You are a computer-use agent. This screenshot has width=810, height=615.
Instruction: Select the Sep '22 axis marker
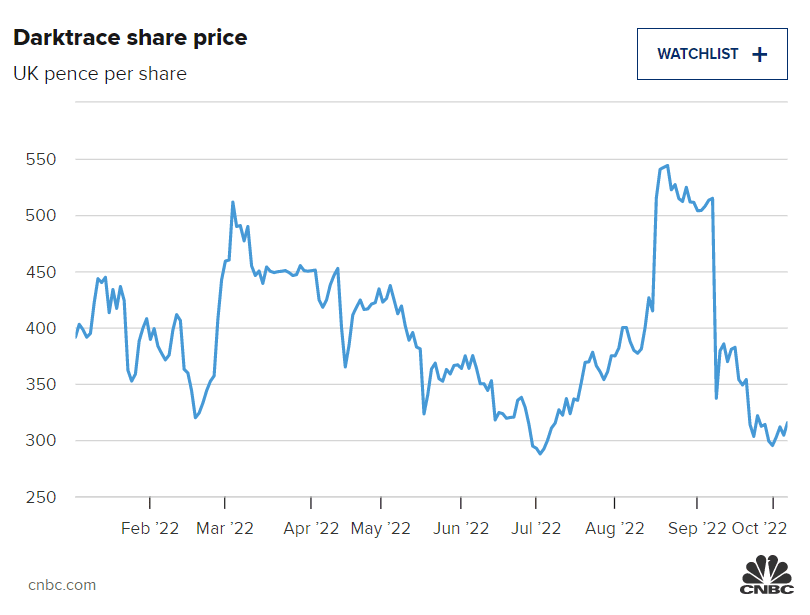696,527
